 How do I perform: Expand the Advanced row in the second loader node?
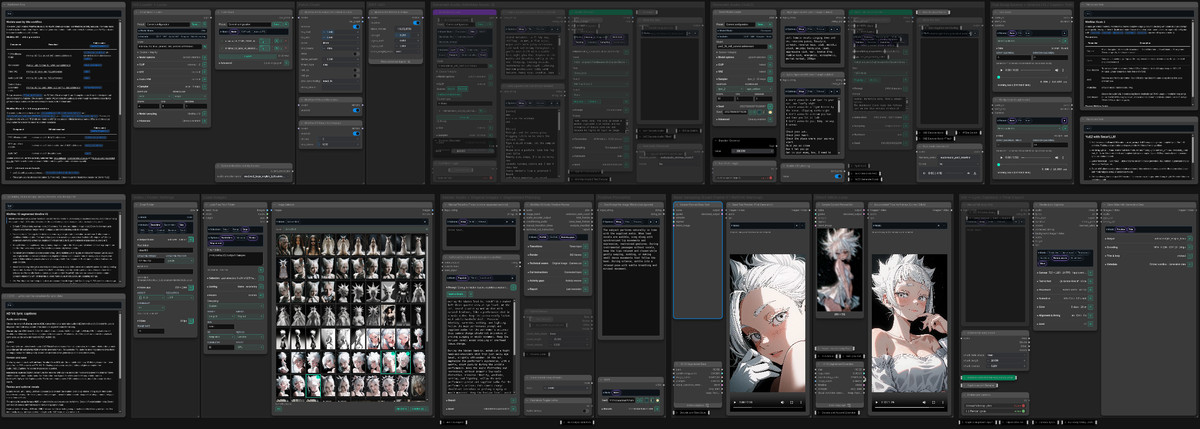click(255, 62)
